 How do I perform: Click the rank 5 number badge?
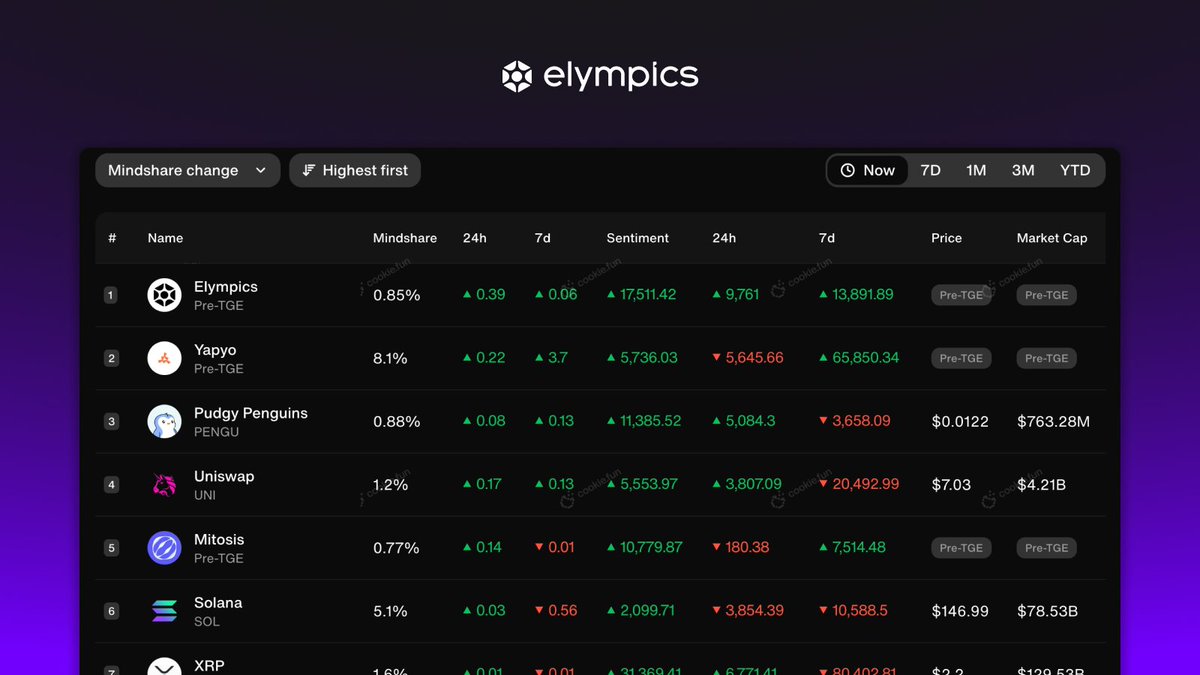pyautogui.click(x=111, y=547)
